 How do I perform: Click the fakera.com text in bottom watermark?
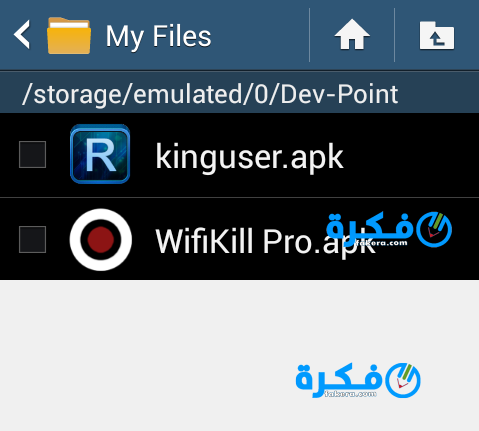(350, 394)
